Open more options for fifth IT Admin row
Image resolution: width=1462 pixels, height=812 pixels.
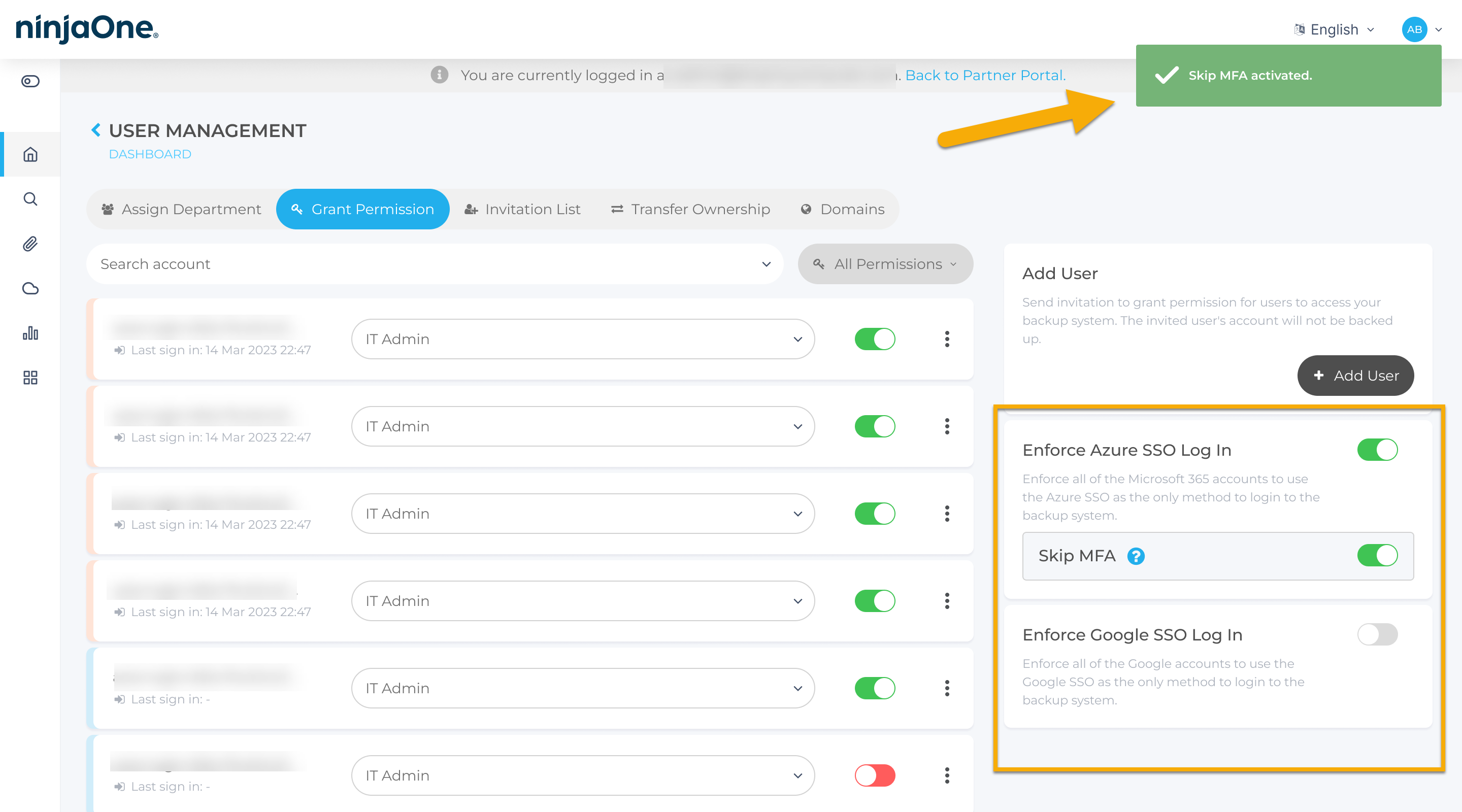(947, 688)
